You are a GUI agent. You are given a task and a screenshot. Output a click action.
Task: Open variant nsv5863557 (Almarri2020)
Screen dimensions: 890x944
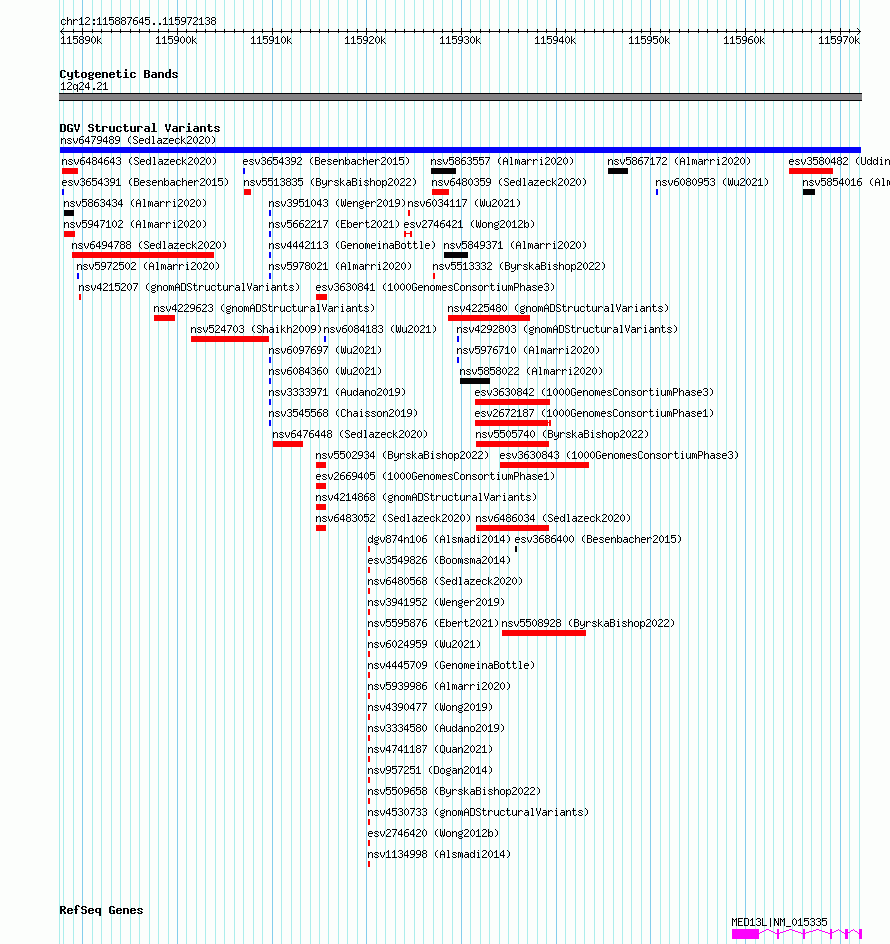coord(502,161)
